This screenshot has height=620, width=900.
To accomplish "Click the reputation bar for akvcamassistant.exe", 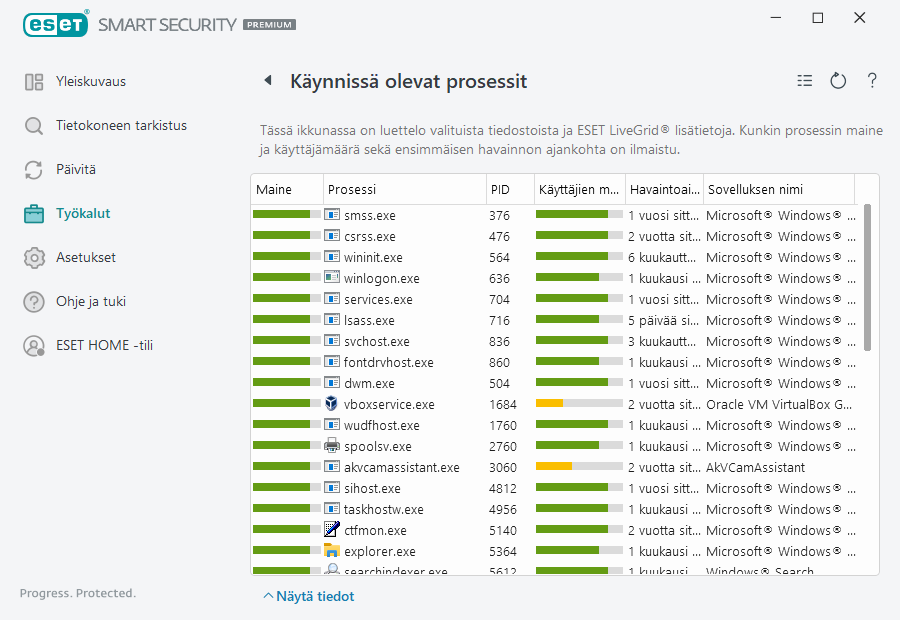I will pyautogui.click(x=286, y=467).
